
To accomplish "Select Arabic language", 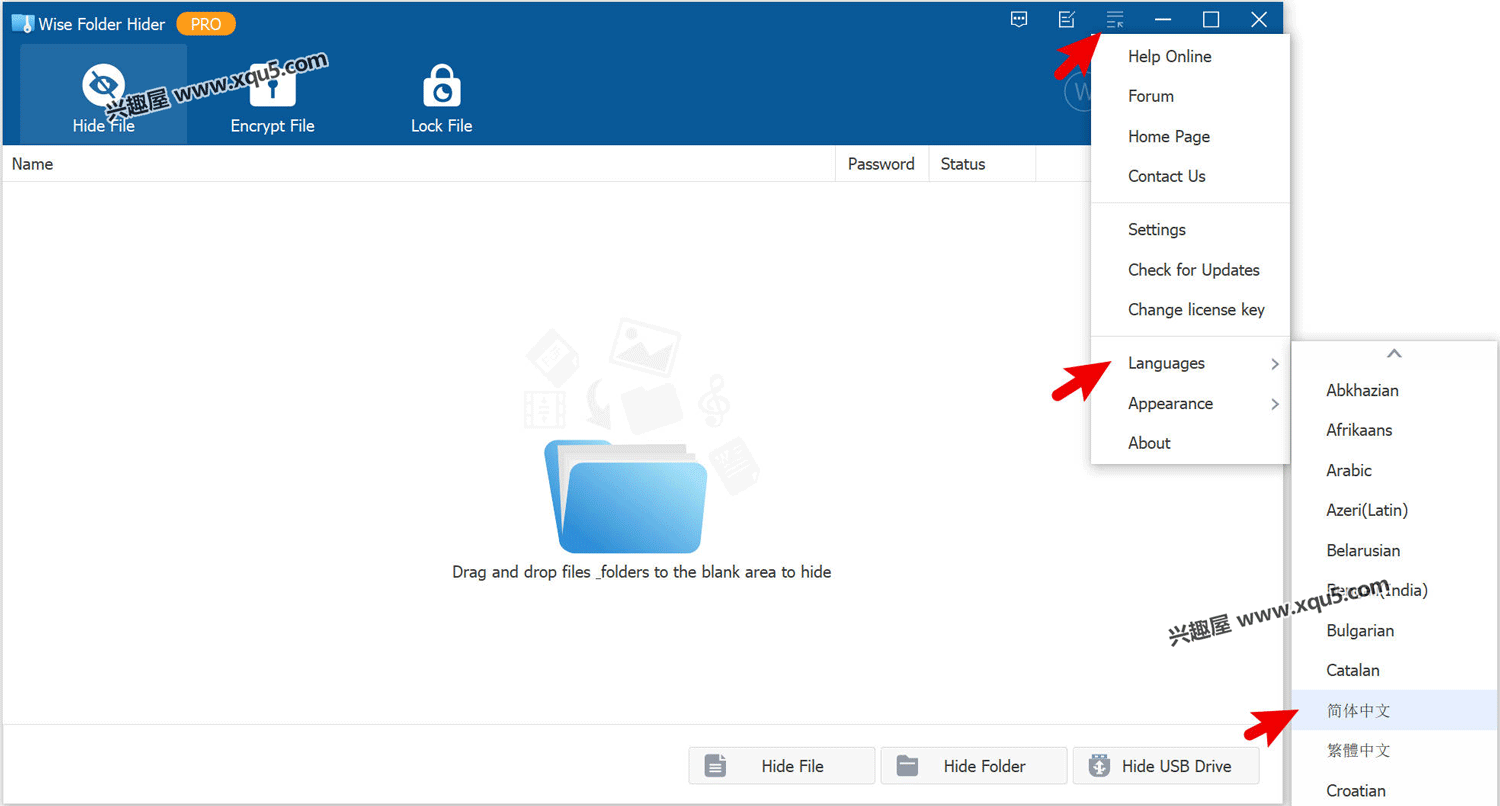I will [x=1395, y=470].
